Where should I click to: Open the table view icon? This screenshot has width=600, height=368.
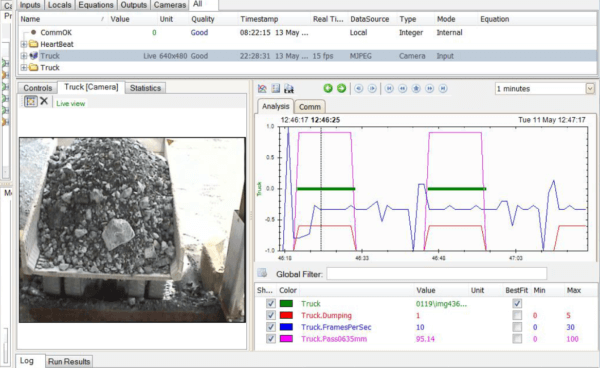coord(276,88)
